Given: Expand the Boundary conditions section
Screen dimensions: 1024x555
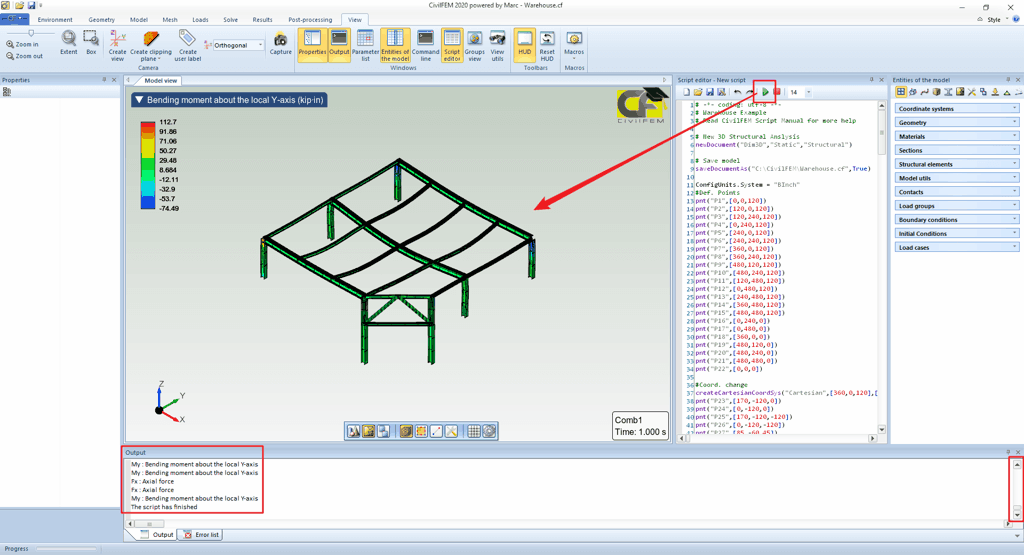Looking at the screenshot, I should pyautogui.click(x=956, y=220).
